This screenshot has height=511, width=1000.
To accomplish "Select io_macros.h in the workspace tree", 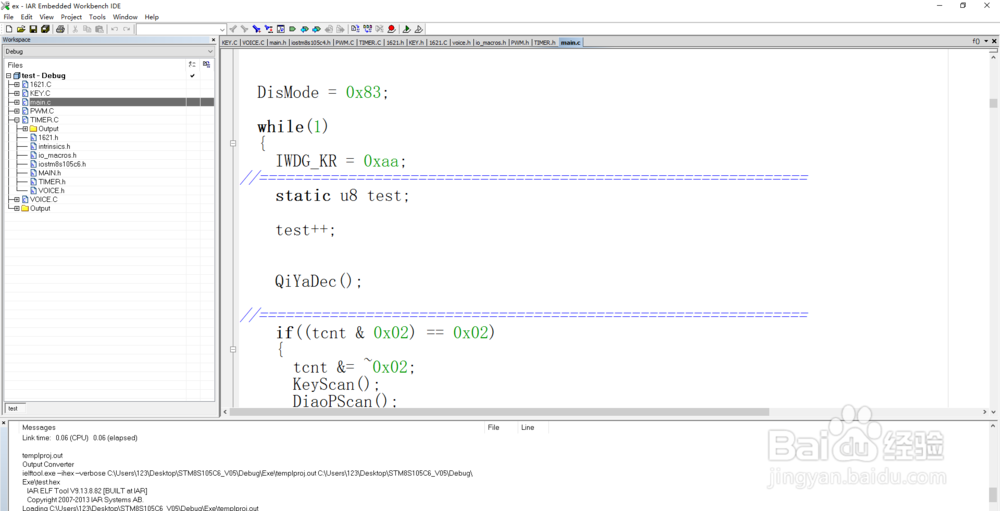I will point(57,155).
